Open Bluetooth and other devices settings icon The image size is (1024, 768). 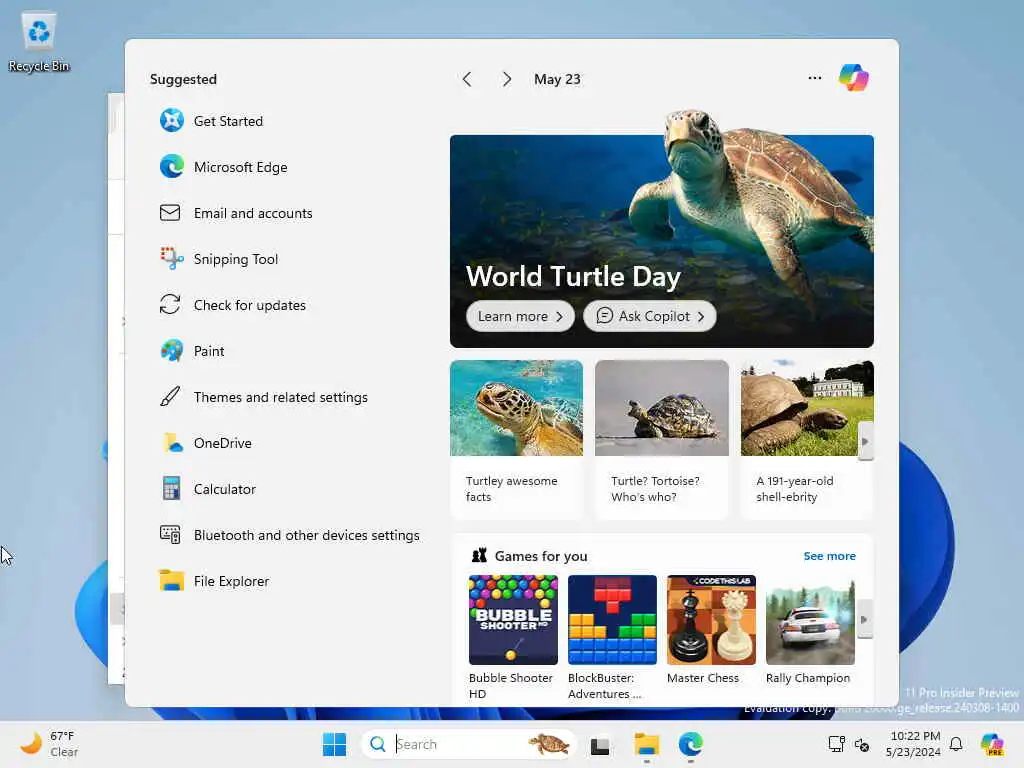170,535
